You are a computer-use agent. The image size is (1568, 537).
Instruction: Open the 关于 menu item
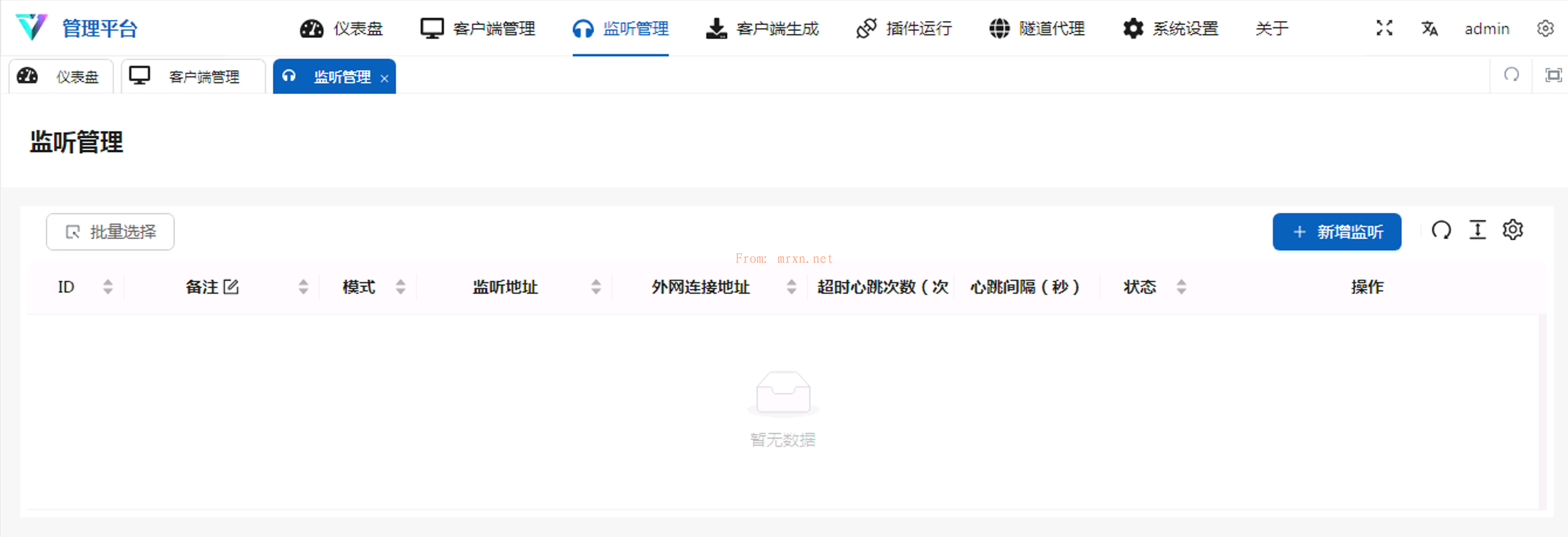click(x=1272, y=28)
